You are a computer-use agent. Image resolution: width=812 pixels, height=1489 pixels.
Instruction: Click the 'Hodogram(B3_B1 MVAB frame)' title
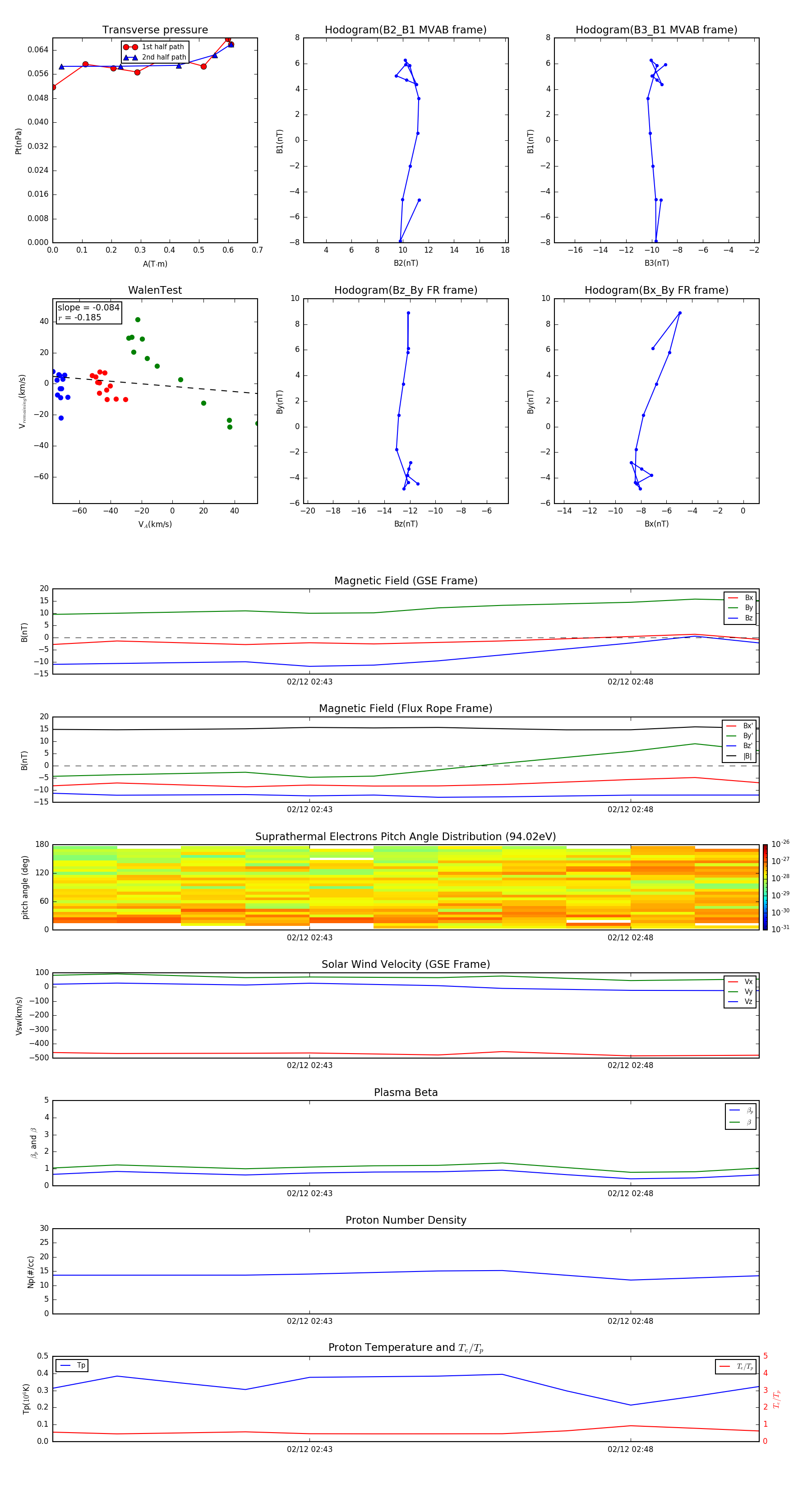pos(656,30)
